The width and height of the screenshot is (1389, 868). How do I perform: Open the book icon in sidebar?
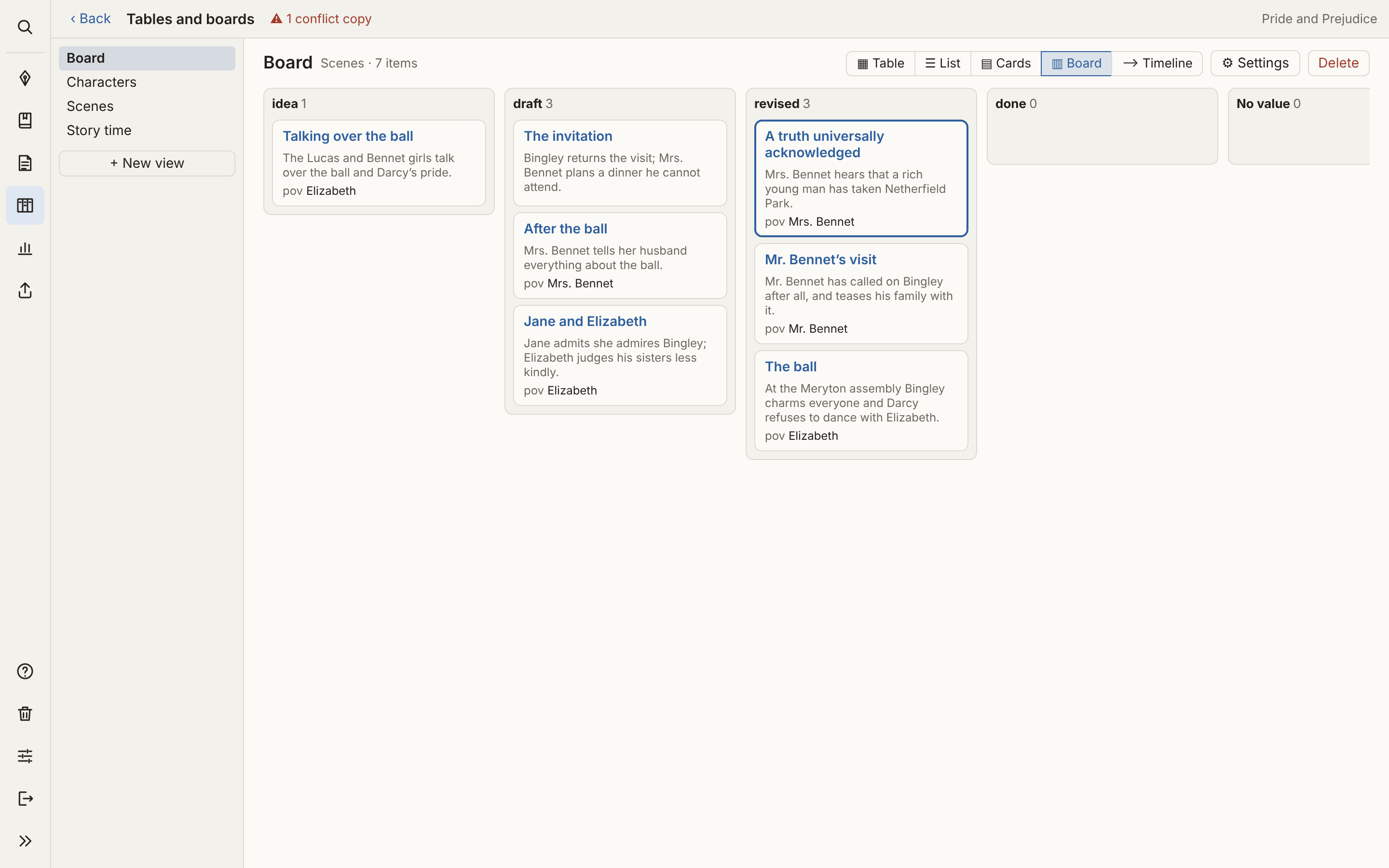[x=25, y=121]
